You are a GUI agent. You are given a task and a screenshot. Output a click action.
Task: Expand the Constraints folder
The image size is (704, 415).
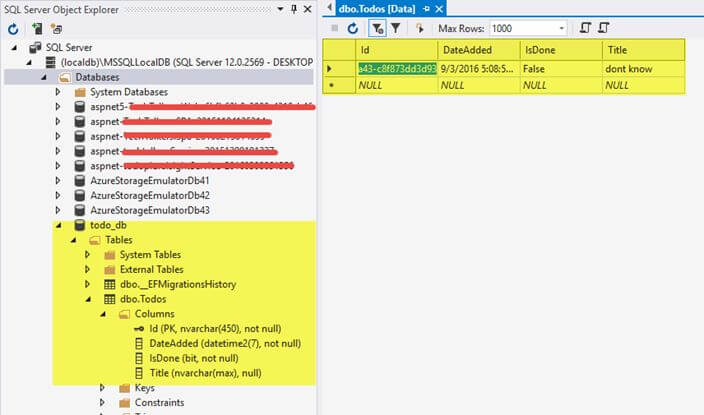pos(102,402)
